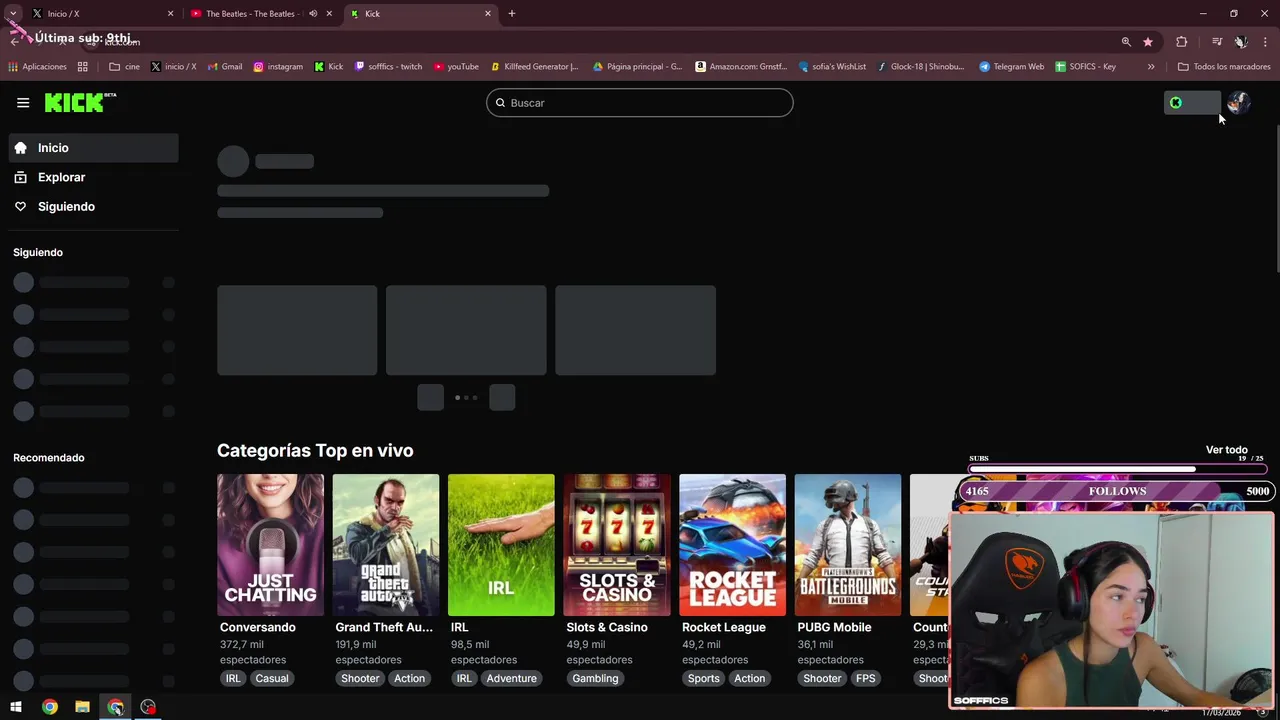Open the Todos los marcadores folder
The height and width of the screenshot is (720, 1280).
[x=1224, y=67]
